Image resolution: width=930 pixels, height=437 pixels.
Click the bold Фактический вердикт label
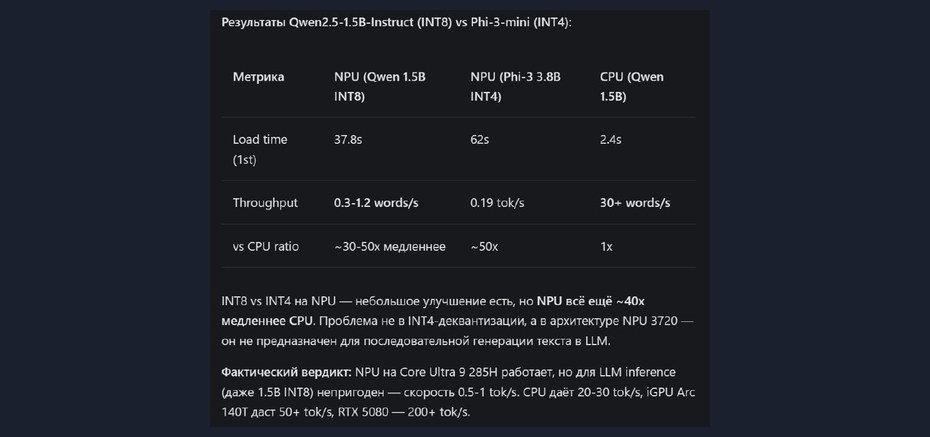[x=286, y=372]
